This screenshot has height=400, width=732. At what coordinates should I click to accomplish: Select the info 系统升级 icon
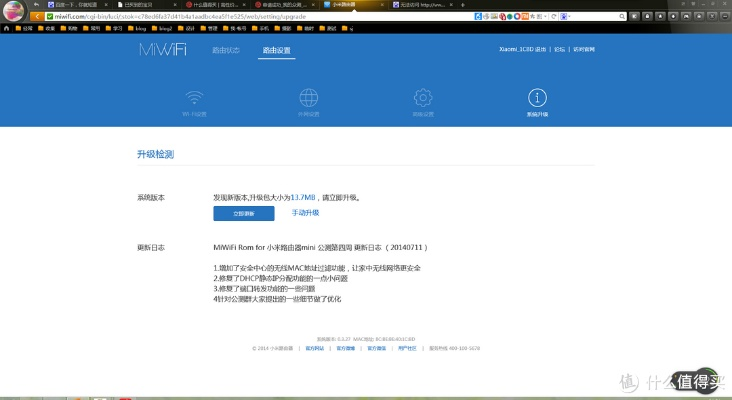(537, 103)
